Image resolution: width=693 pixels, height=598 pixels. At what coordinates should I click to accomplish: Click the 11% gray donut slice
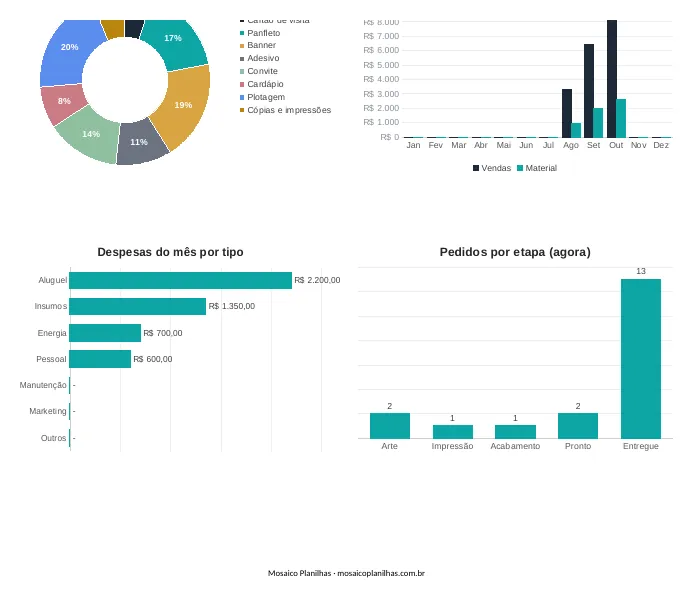coord(141,144)
